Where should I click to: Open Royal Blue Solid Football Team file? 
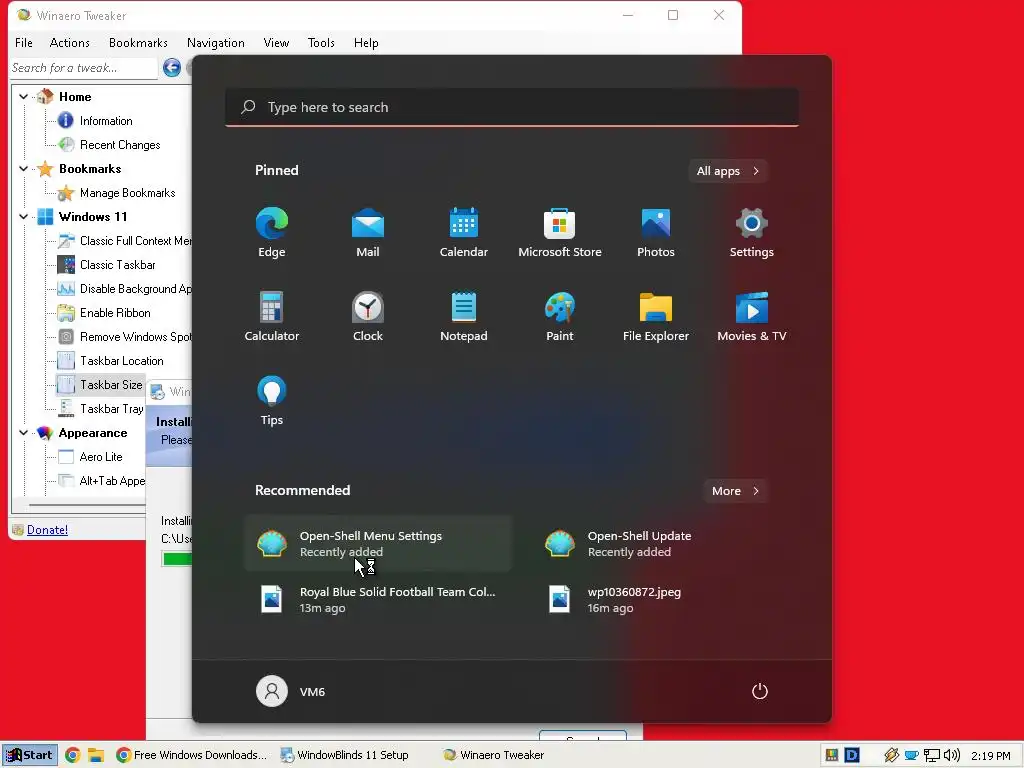pyautogui.click(x=378, y=600)
